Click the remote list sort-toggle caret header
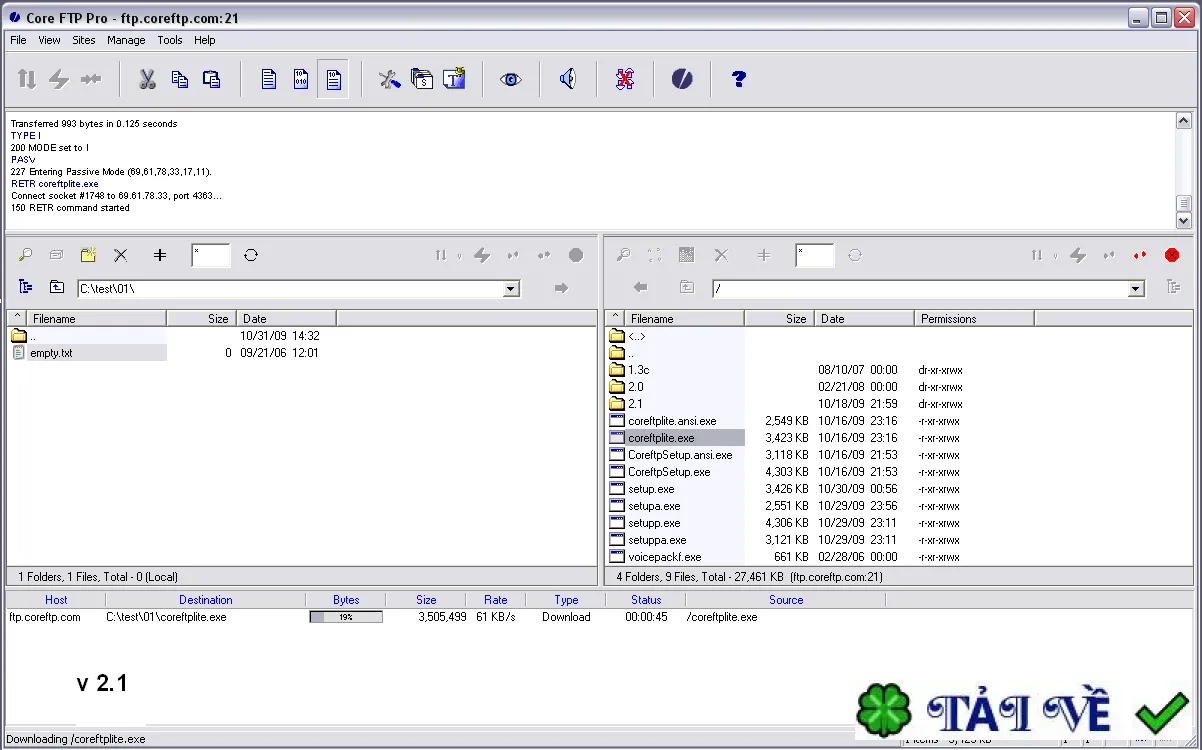1202x750 pixels. (x=616, y=319)
